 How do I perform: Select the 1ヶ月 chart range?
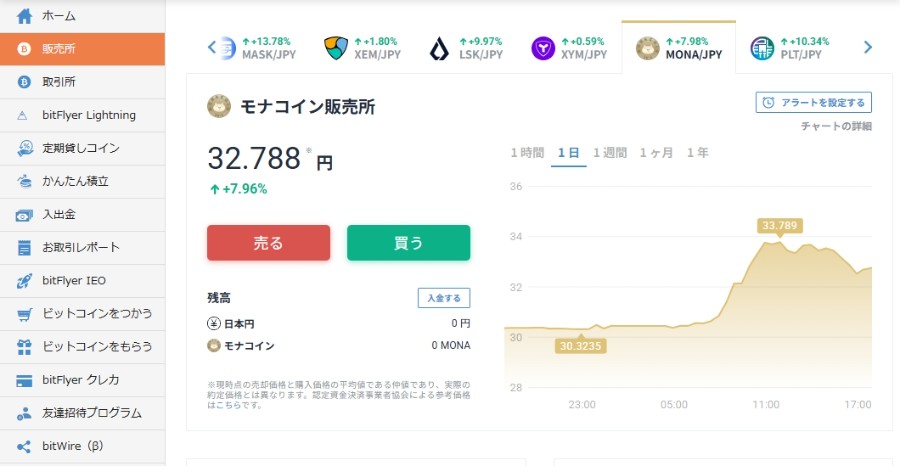point(656,153)
